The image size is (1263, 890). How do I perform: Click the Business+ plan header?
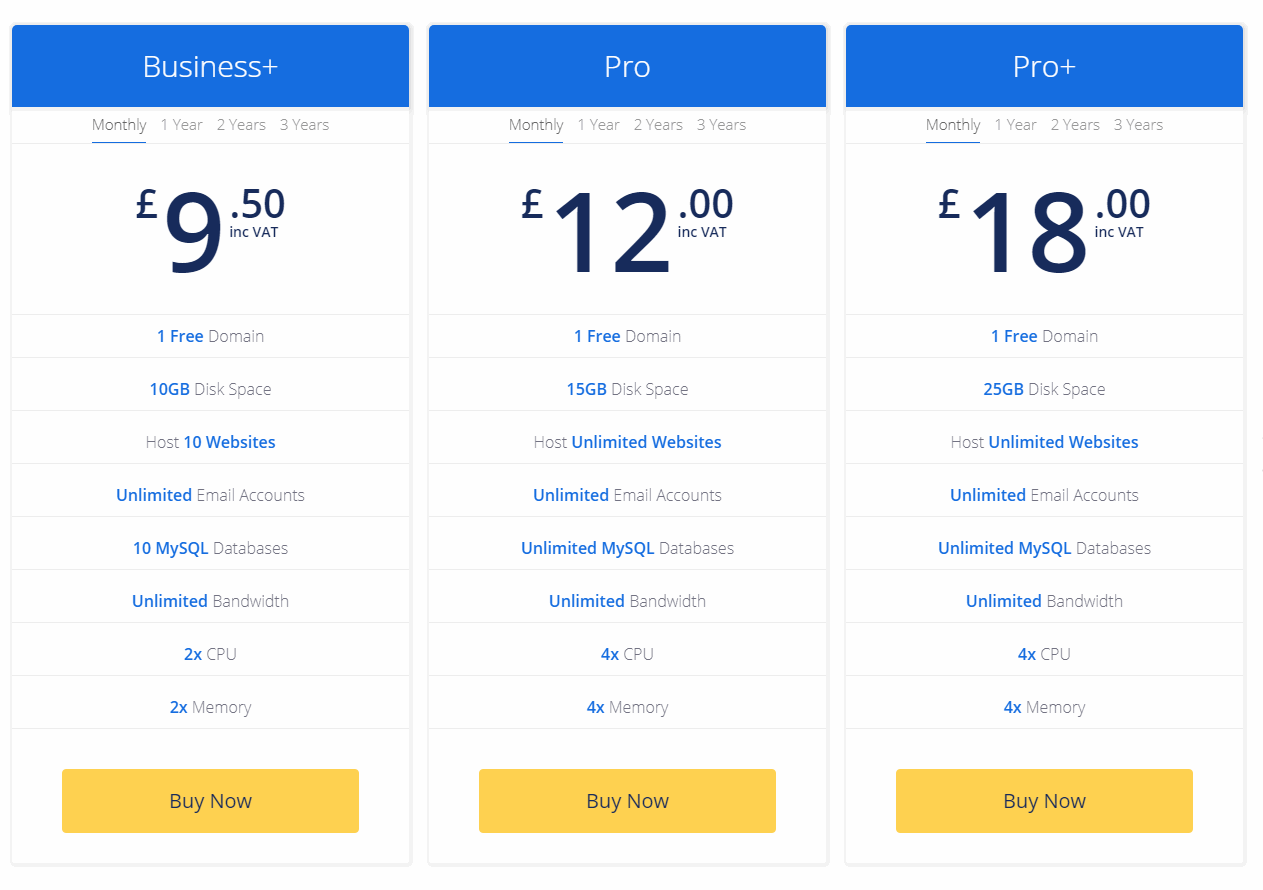(210, 66)
